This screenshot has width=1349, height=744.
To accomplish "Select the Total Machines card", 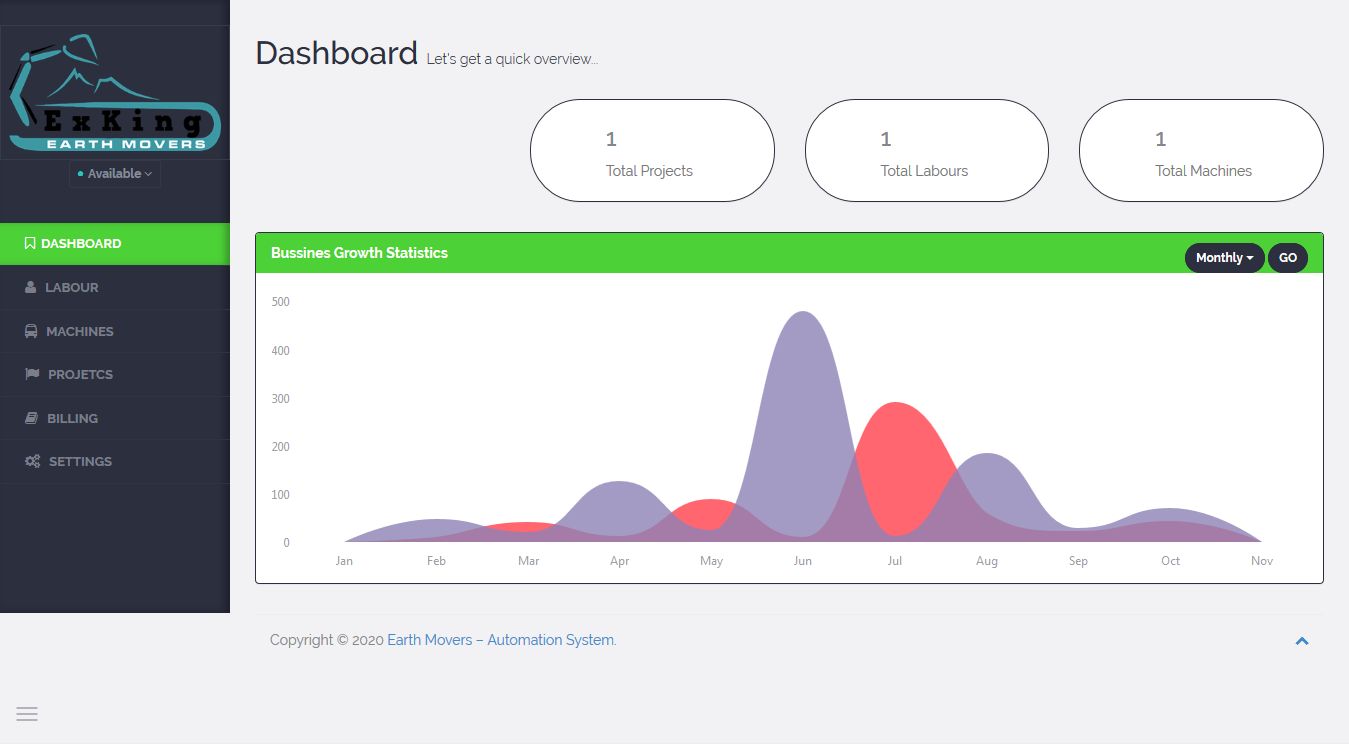I will click(x=1200, y=151).
